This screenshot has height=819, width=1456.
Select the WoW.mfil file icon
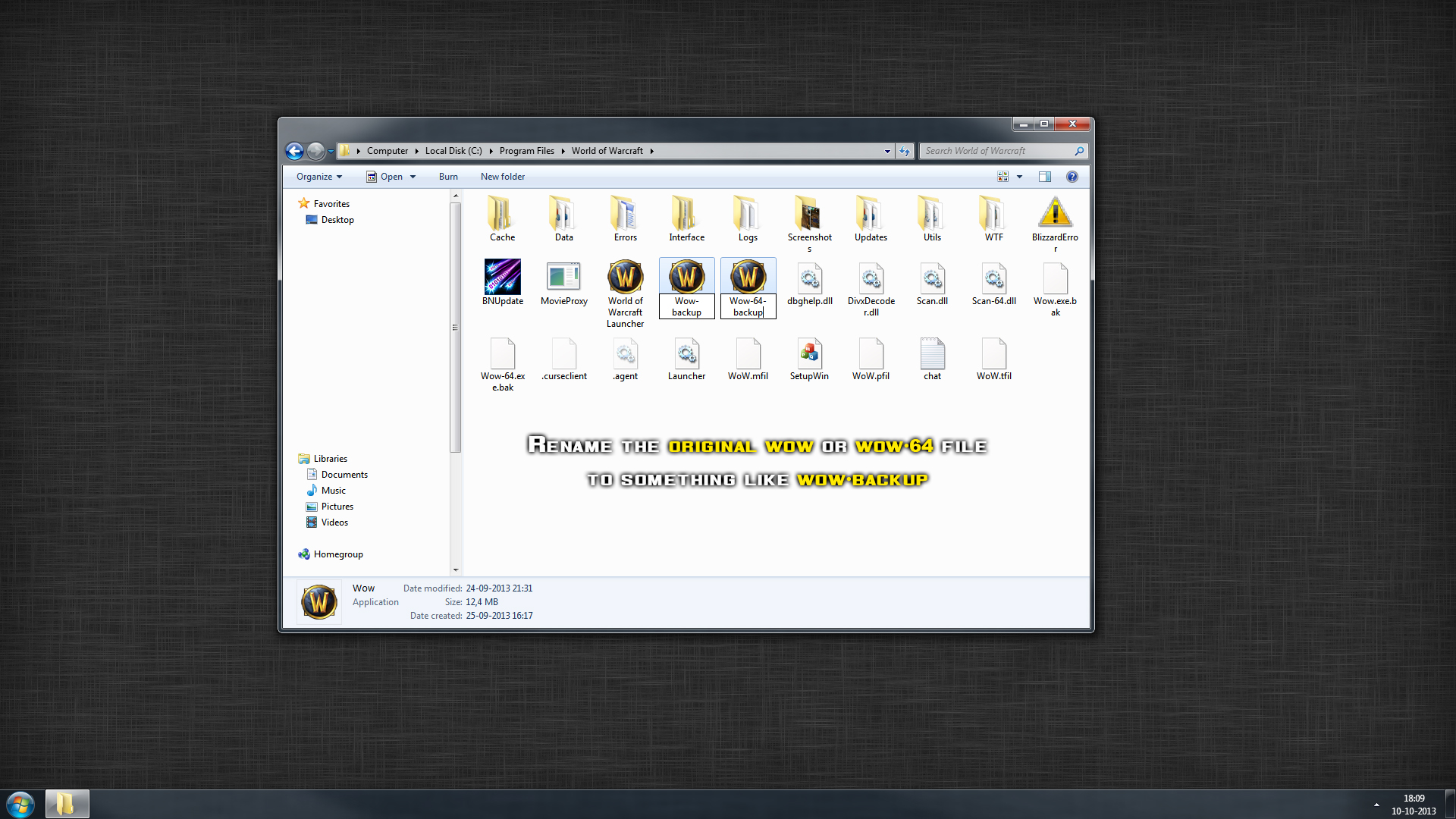pyautogui.click(x=748, y=353)
